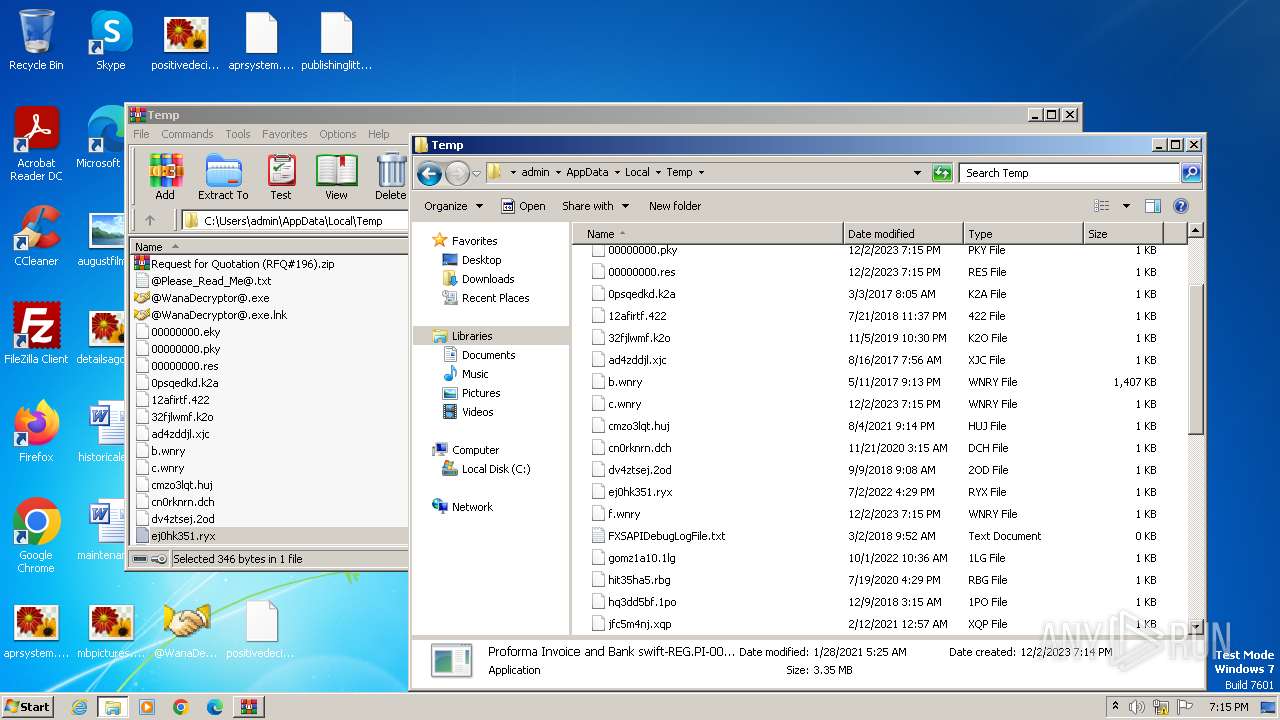Click Chrome icon in taskbar

[x=180, y=707]
